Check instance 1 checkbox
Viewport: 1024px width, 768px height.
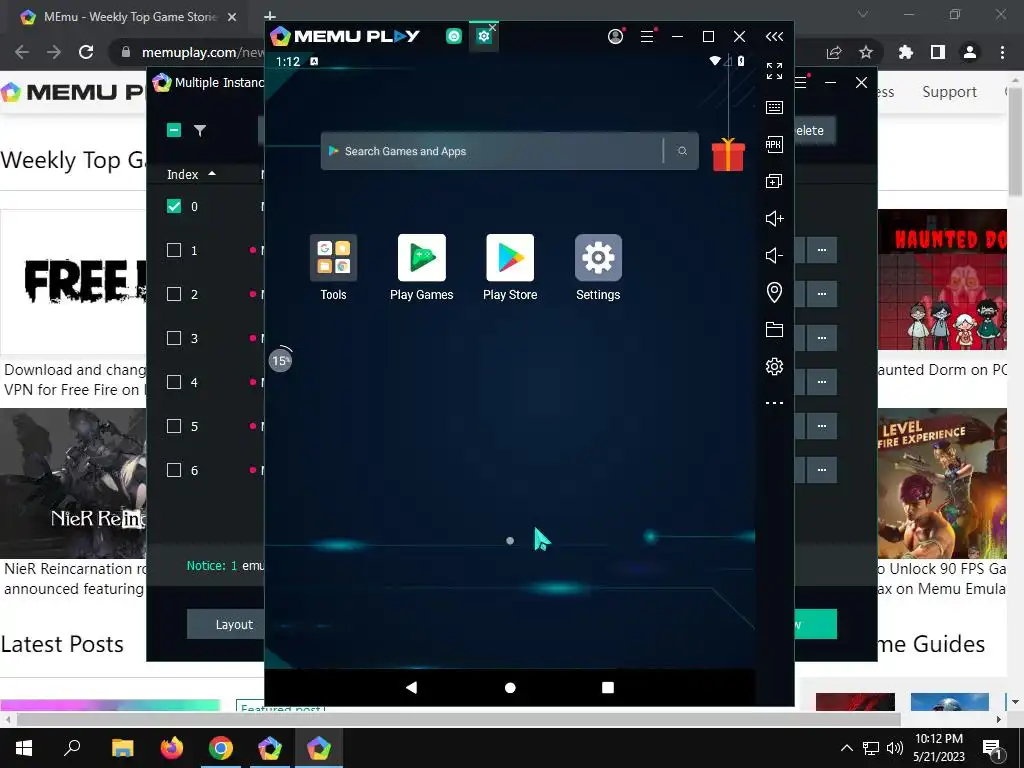174,250
